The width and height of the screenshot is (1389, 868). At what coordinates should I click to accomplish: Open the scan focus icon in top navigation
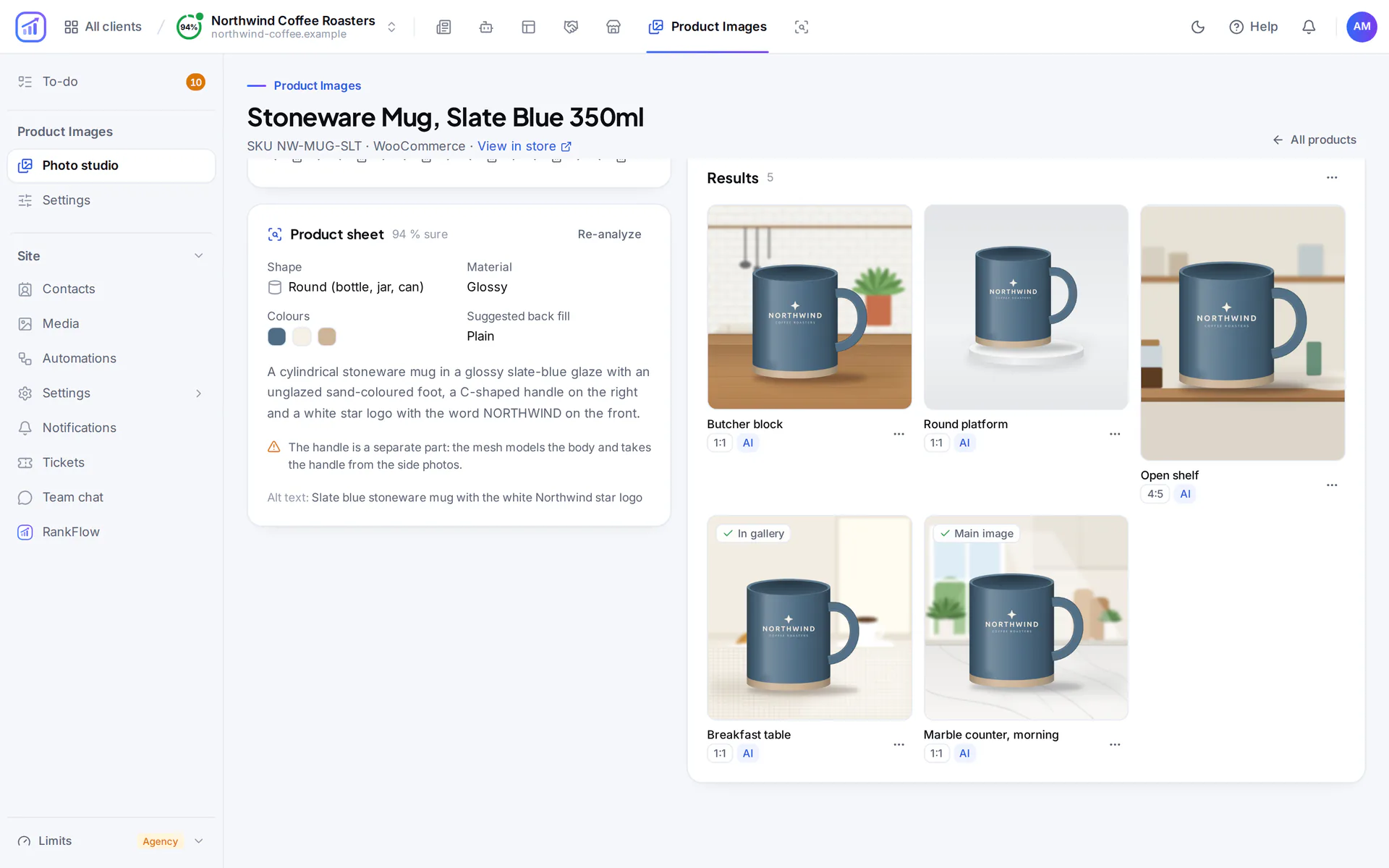(802, 27)
